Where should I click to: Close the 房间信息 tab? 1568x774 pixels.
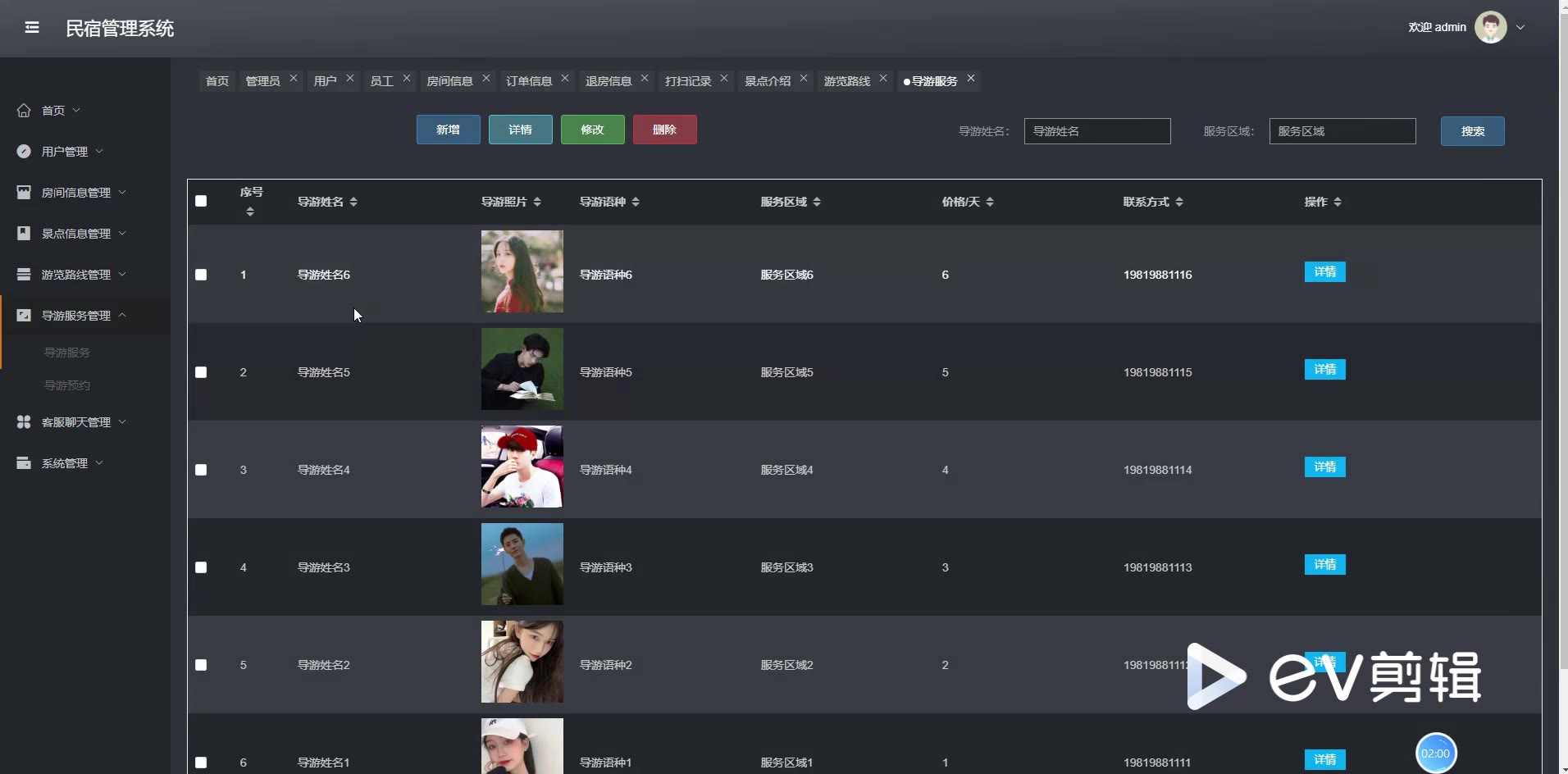(486, 78)
